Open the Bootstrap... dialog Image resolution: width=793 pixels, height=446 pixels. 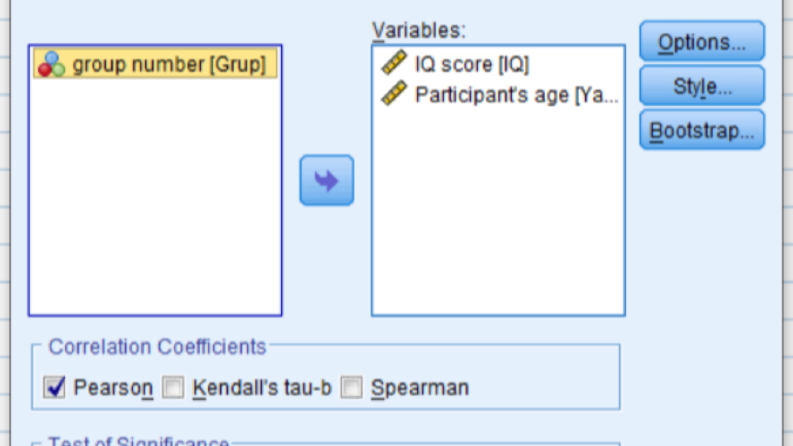(702, 130)
